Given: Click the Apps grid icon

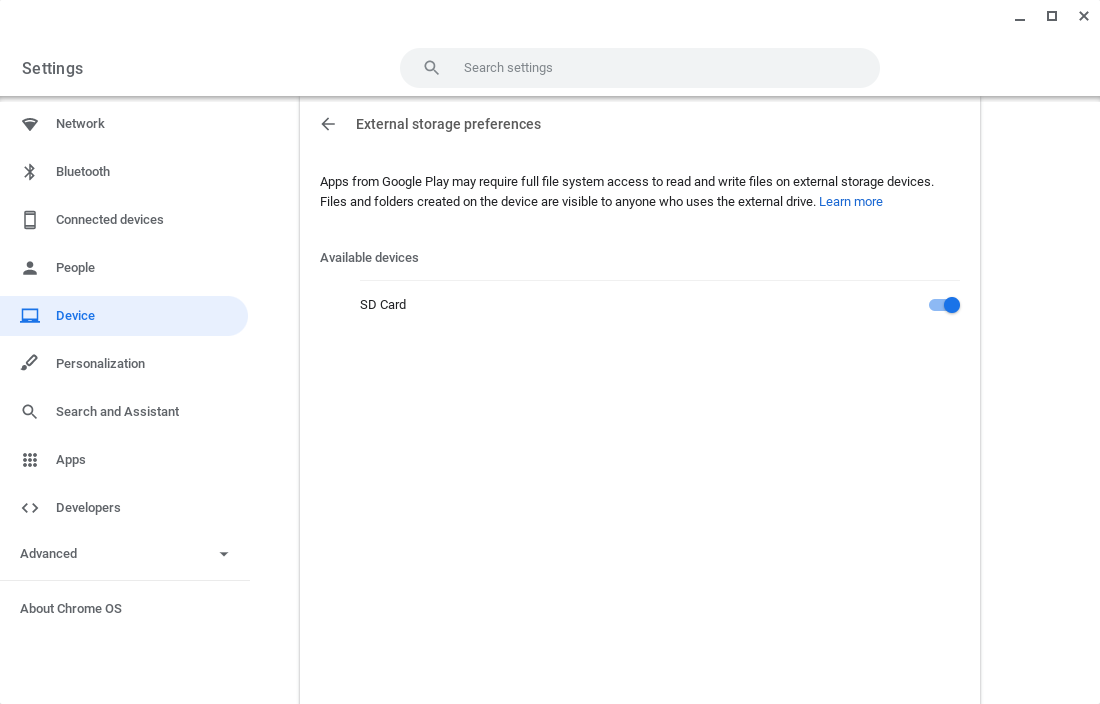Looking at the screenshot, I should 30,459.
